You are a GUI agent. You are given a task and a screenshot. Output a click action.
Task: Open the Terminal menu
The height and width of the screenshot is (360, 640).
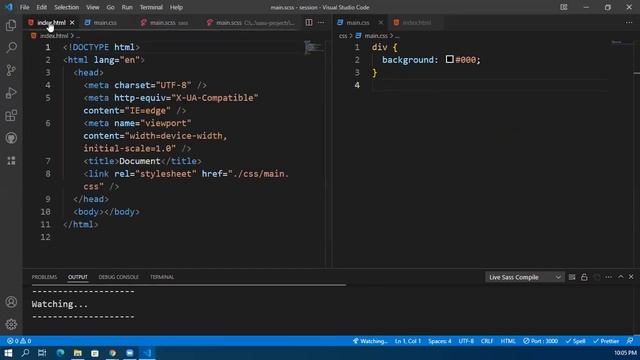pyautogui.click(x=151, y=7)
